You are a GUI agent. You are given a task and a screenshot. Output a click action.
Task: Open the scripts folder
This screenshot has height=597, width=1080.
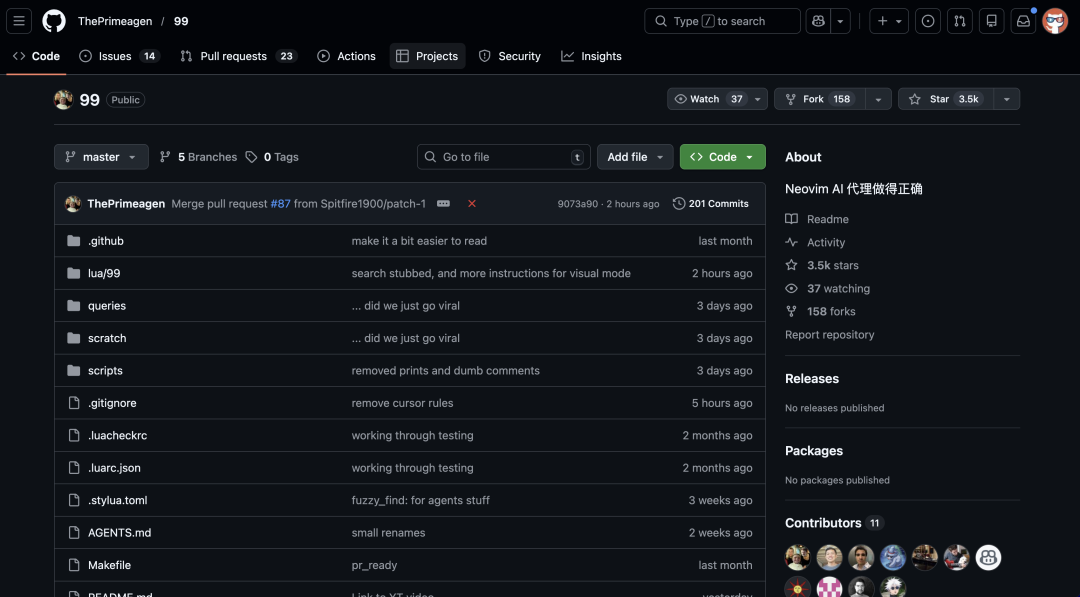[105, 370]
